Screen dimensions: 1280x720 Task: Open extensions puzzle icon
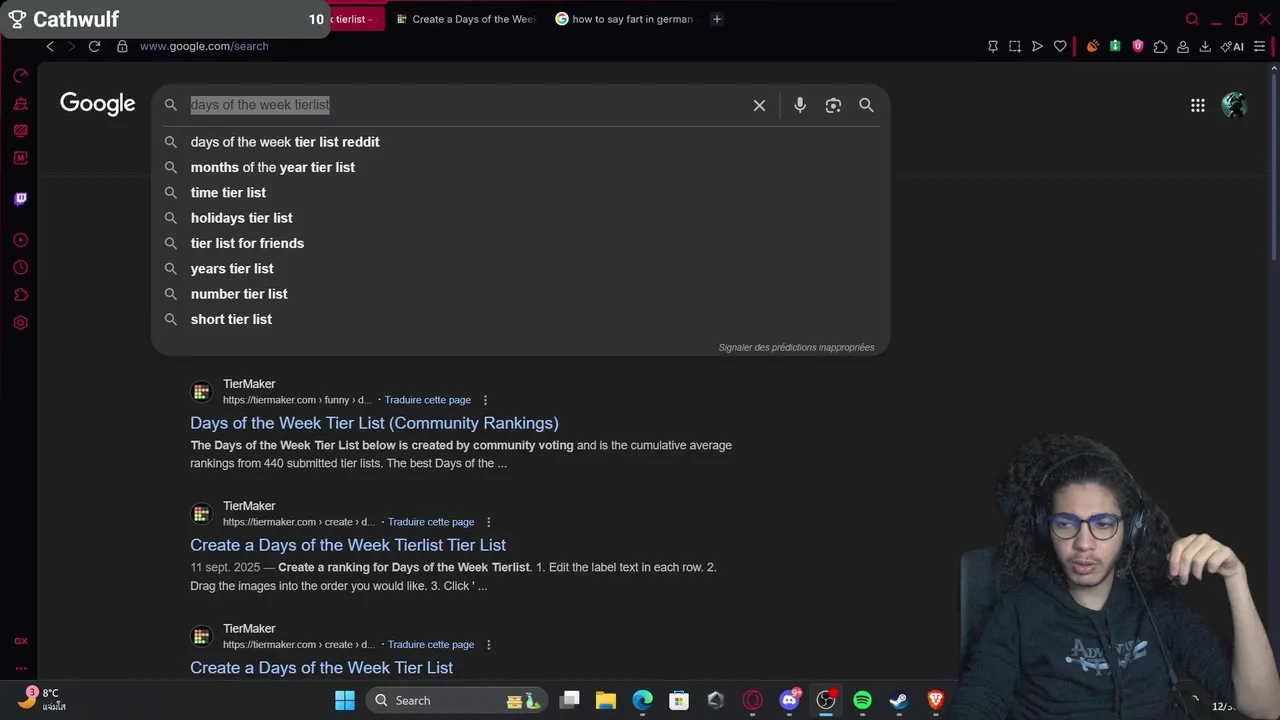coord(1160,46)
